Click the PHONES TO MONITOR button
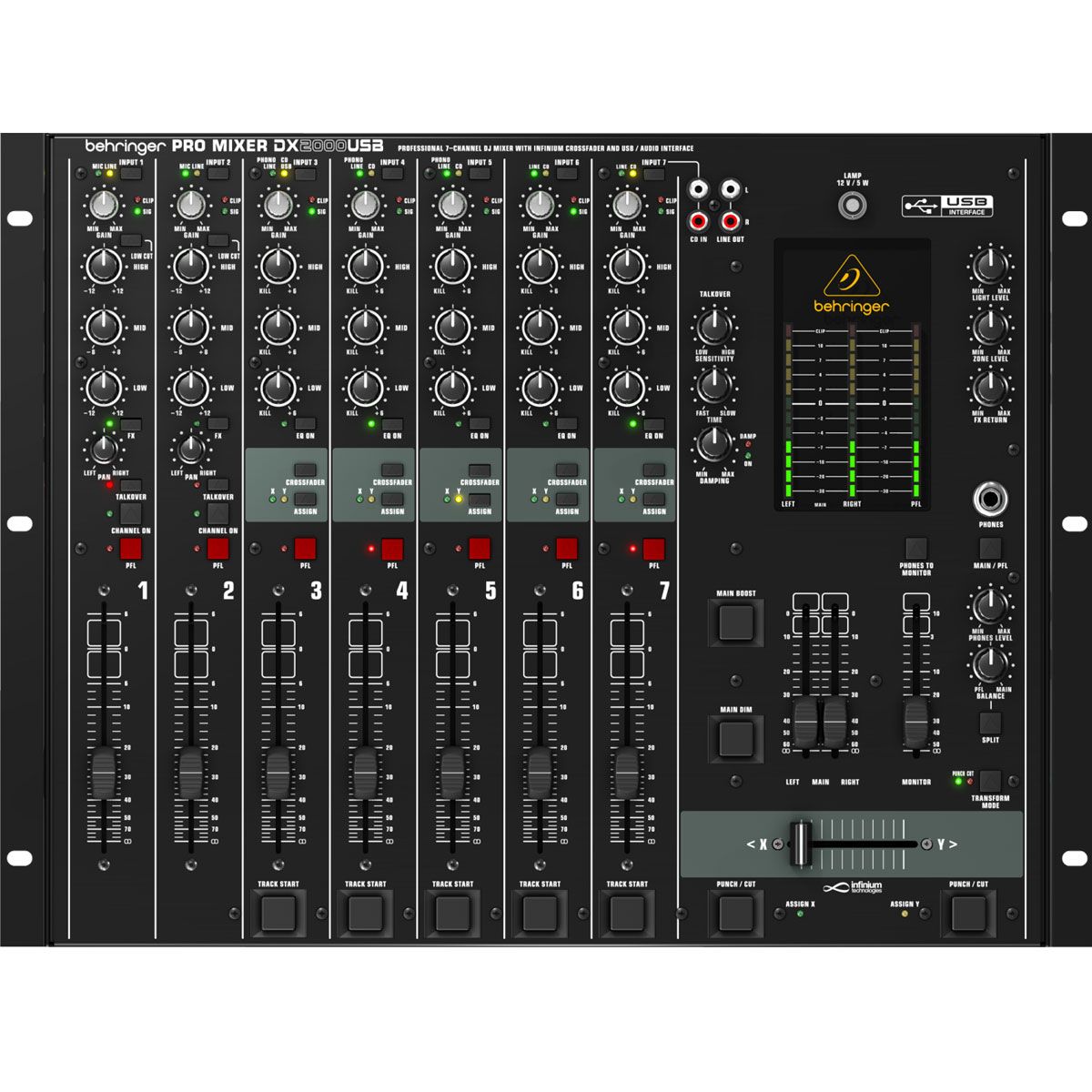 coord(915,548)
